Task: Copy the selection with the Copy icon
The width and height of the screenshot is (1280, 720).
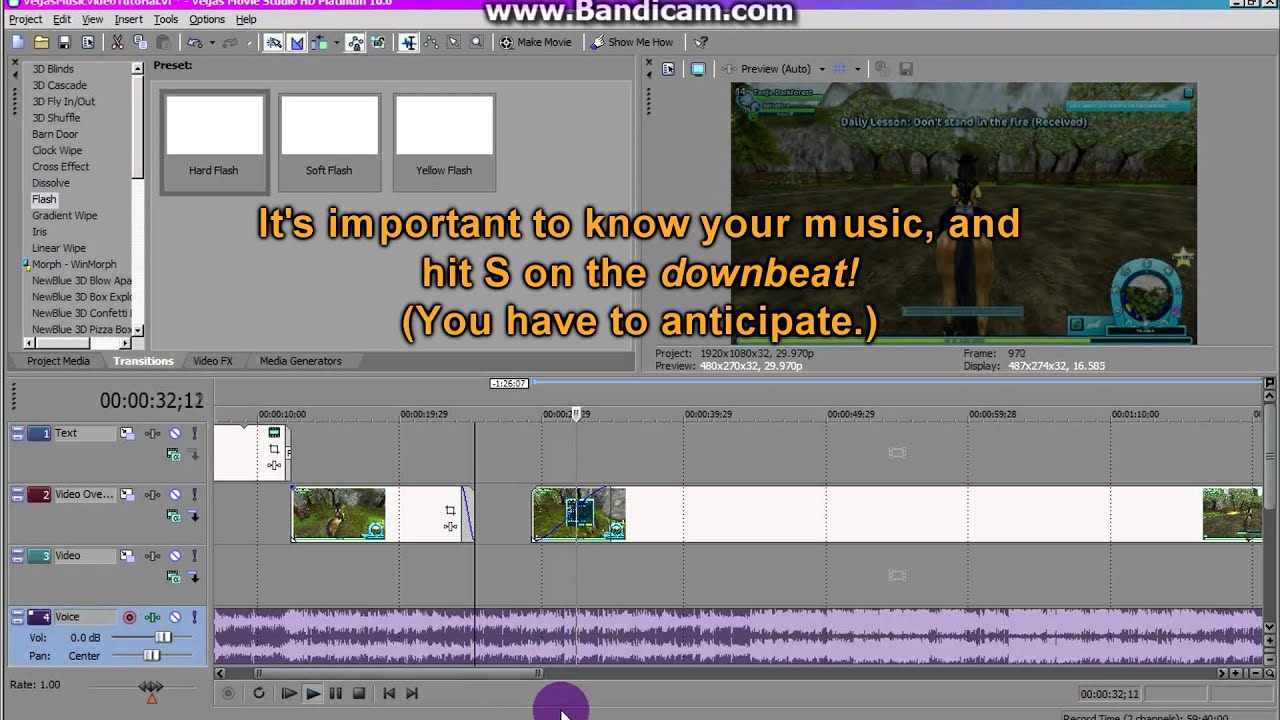Action: click(x=140, y=42)
